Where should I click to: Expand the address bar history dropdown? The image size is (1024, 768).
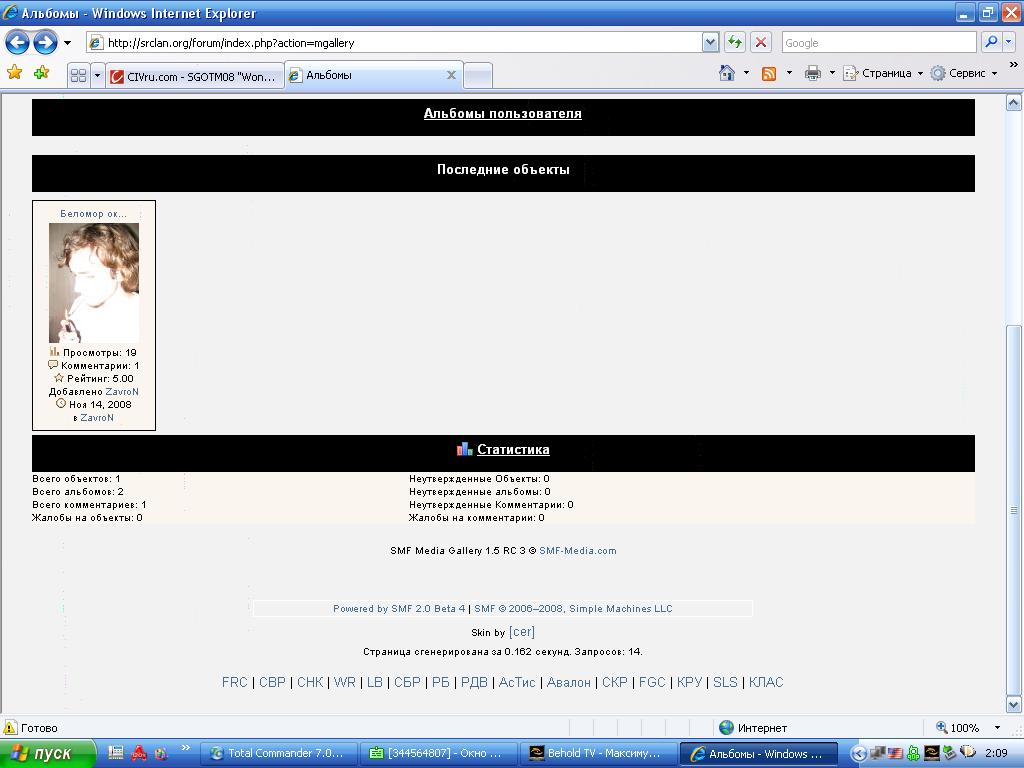pyautogui.click(x=710, y=42)
